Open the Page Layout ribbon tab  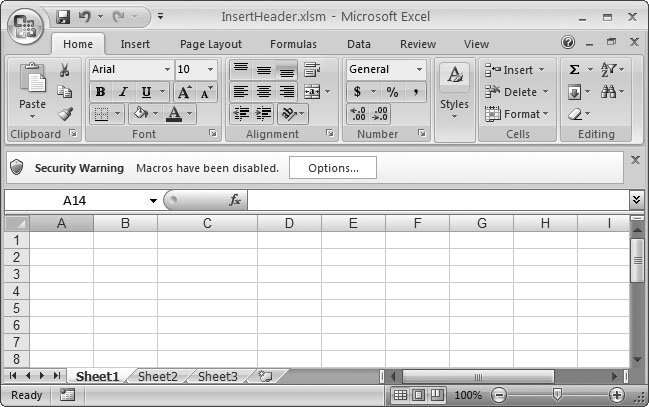pos(210,44)
